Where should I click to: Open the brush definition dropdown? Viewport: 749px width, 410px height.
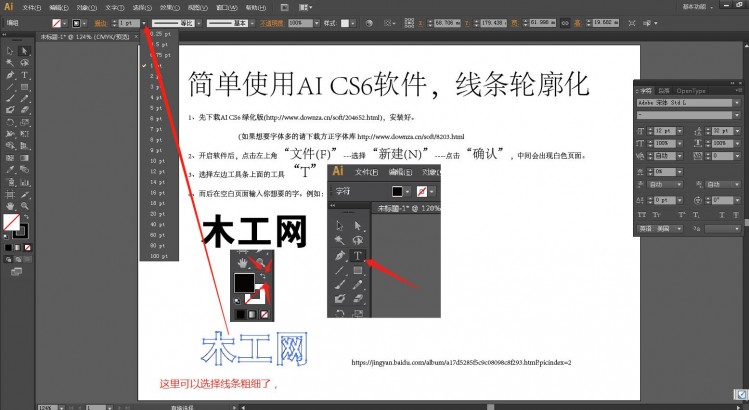[x=252, y=23]
